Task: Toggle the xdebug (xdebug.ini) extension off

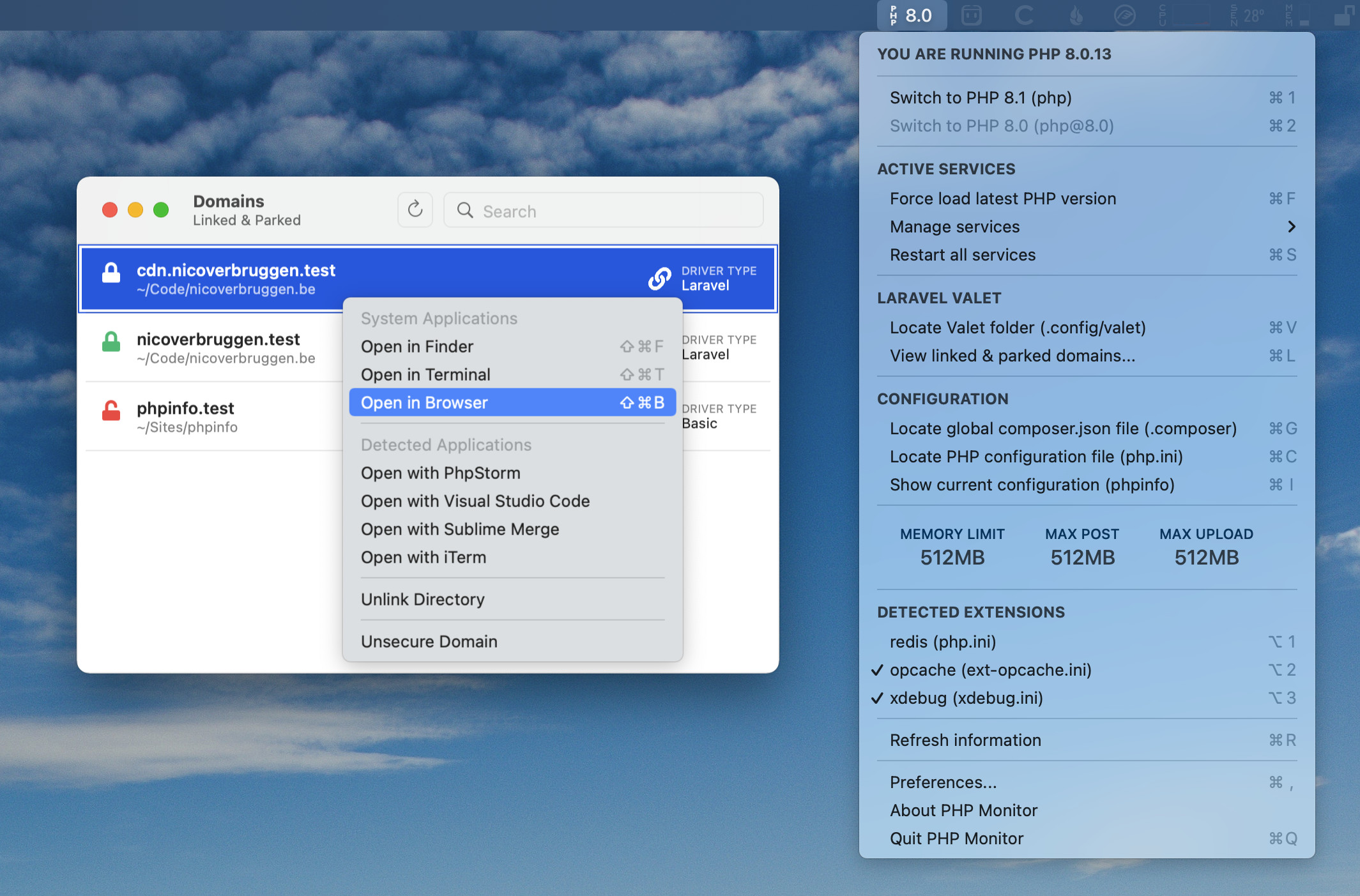Action: click(x=1087, y=698)
